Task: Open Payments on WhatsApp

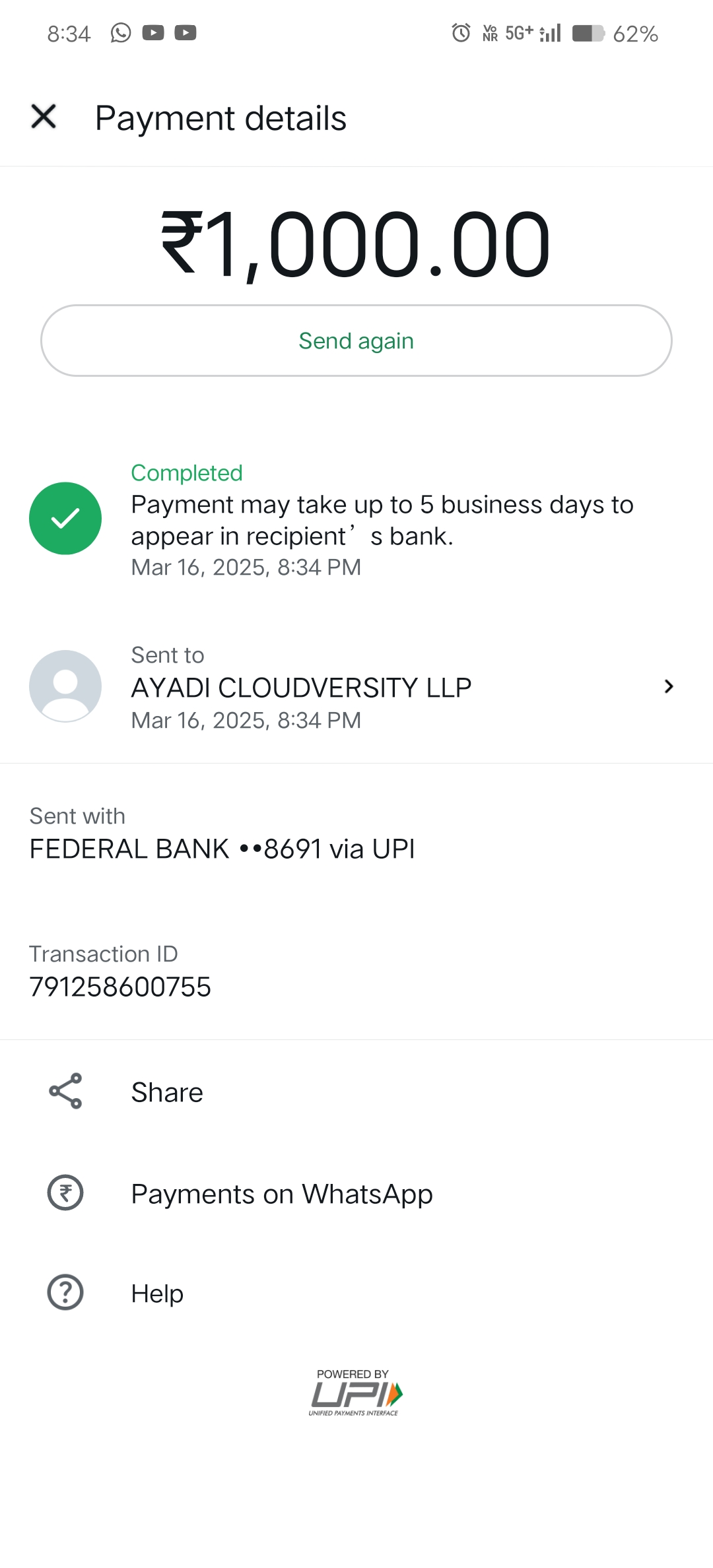Action: (282, 1194)
